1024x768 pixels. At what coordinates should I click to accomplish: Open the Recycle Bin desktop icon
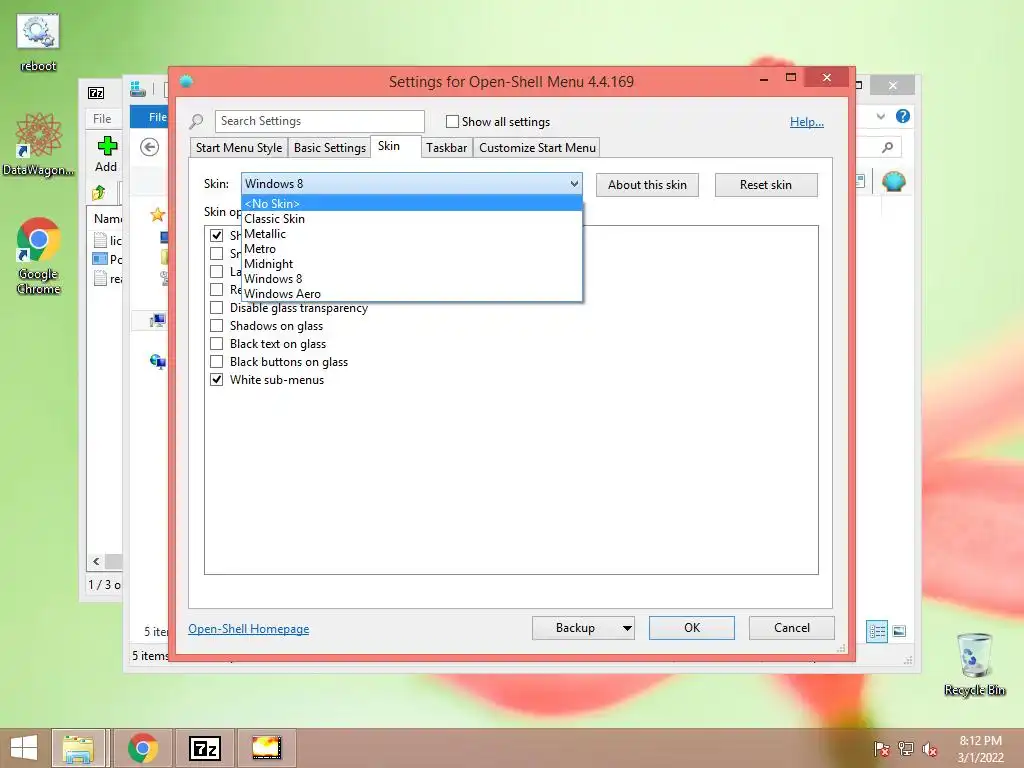pos(974,664)
